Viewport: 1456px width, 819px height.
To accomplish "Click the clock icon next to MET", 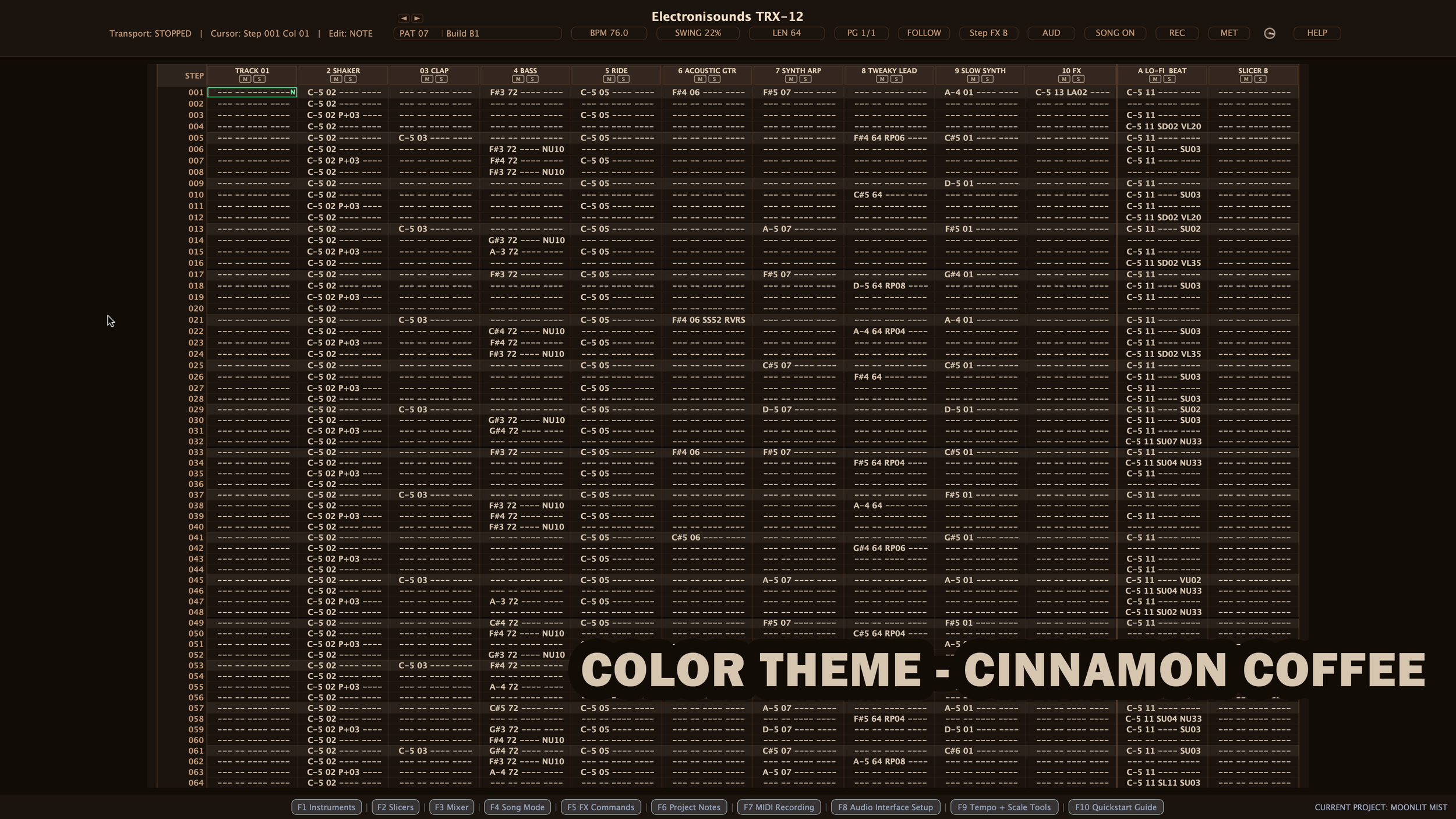I will point(1270,33).
